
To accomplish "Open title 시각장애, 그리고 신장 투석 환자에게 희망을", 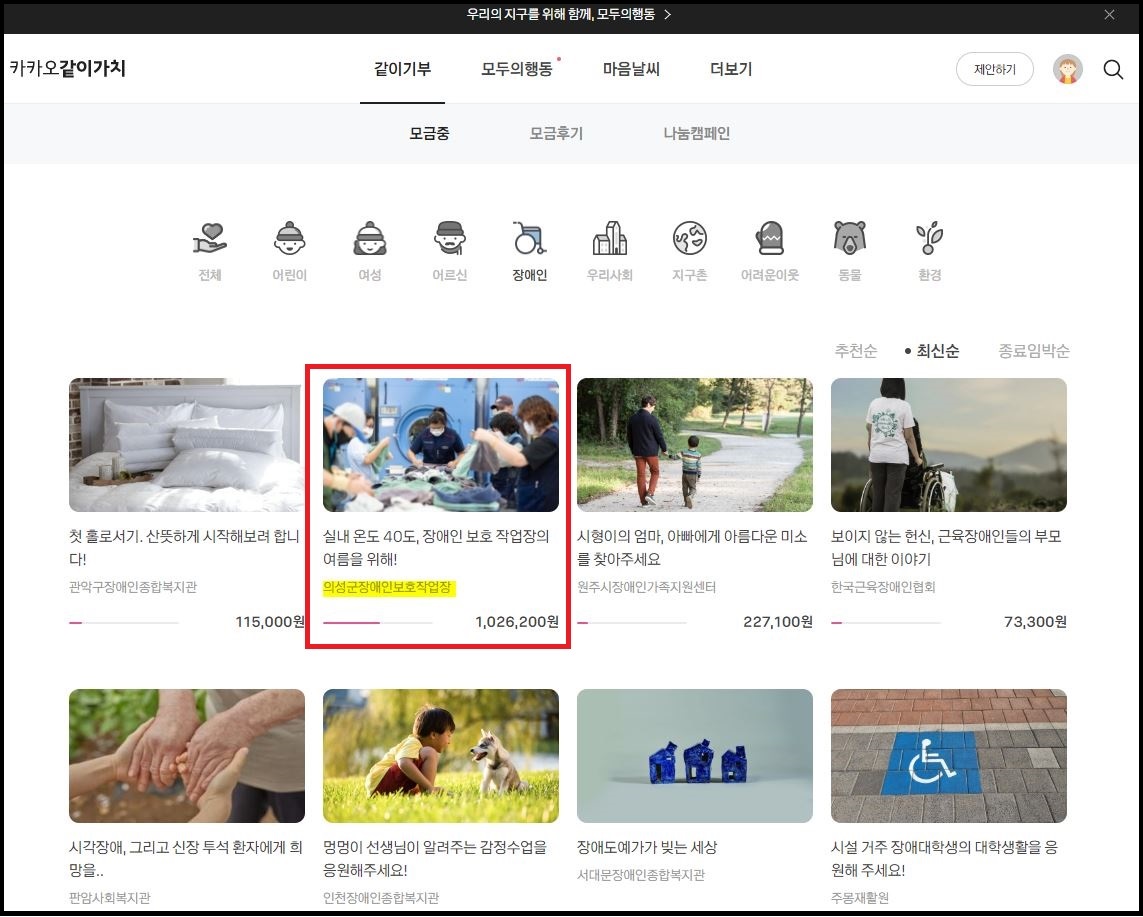I will pyautogui.click(x=186, y=859).
